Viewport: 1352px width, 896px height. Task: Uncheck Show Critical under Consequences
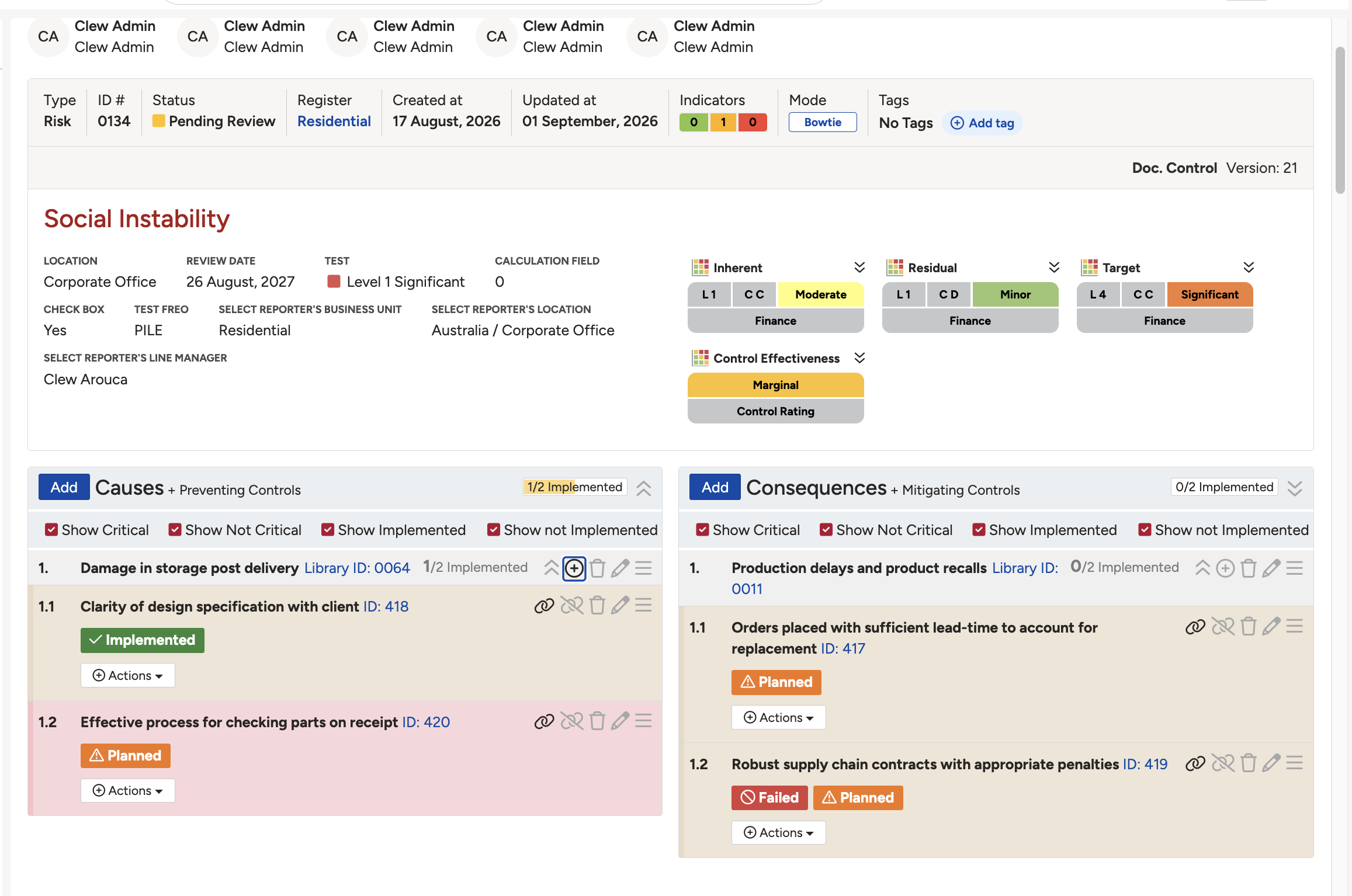tap(702, 530)
